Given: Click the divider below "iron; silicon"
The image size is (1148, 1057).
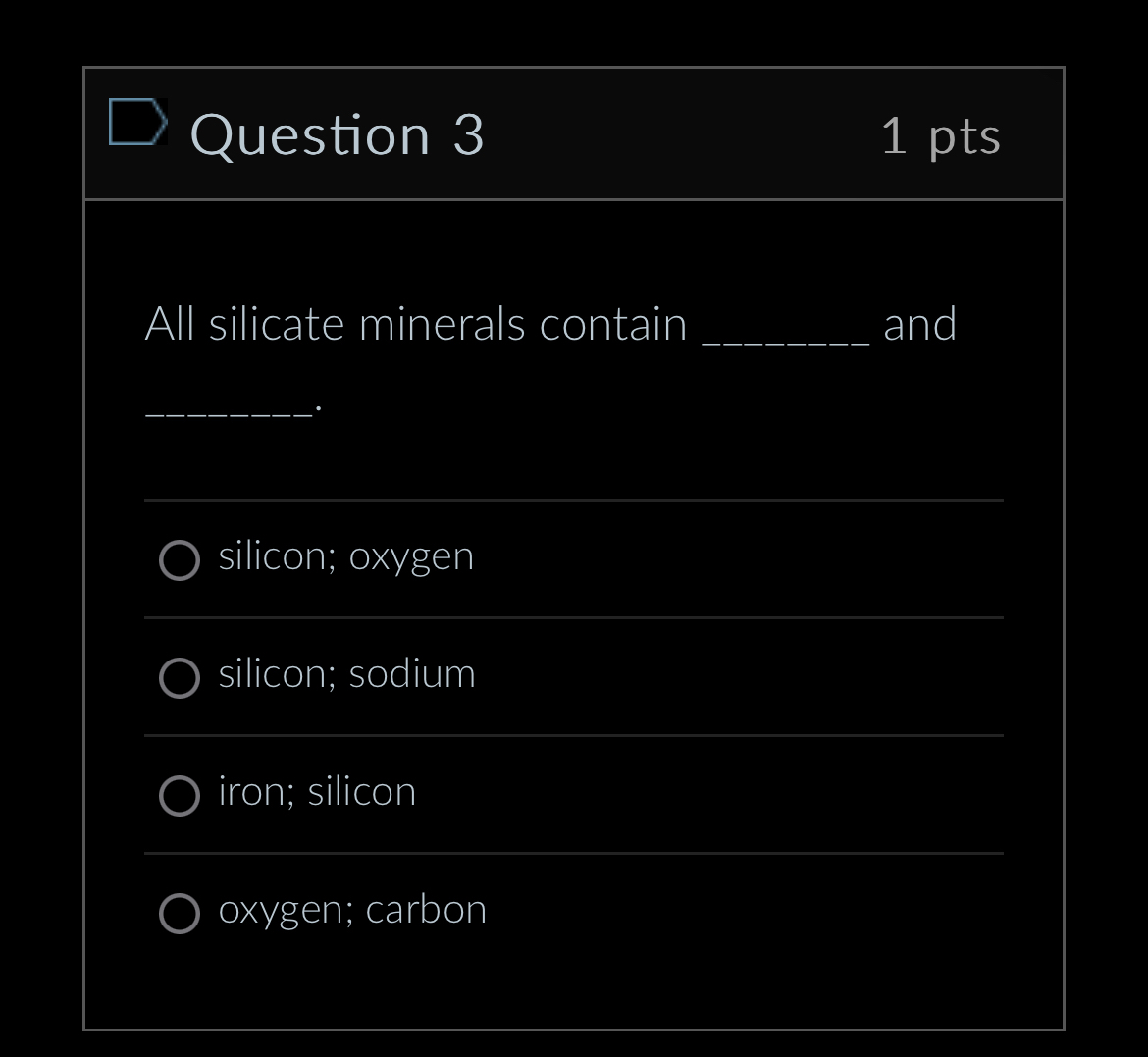Looking at the screenshot, I should [x=574, y=853].
